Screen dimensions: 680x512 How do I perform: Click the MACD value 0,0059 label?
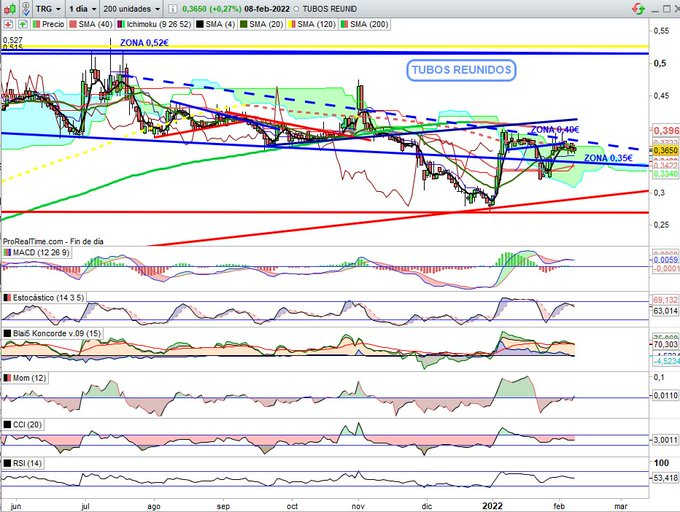pos(665,260)
